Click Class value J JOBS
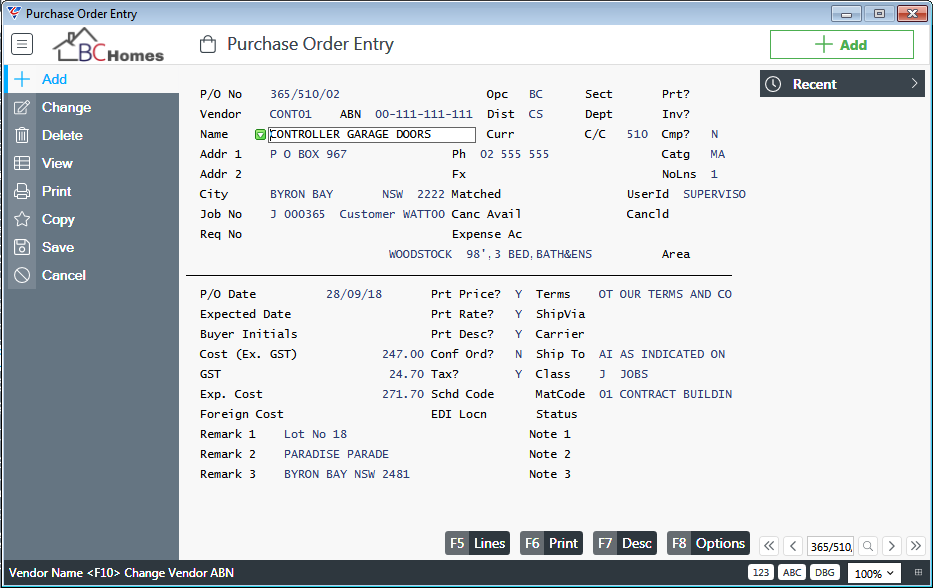Image resolution: width=933 pixels, height=588 pixels. point(624,374)
